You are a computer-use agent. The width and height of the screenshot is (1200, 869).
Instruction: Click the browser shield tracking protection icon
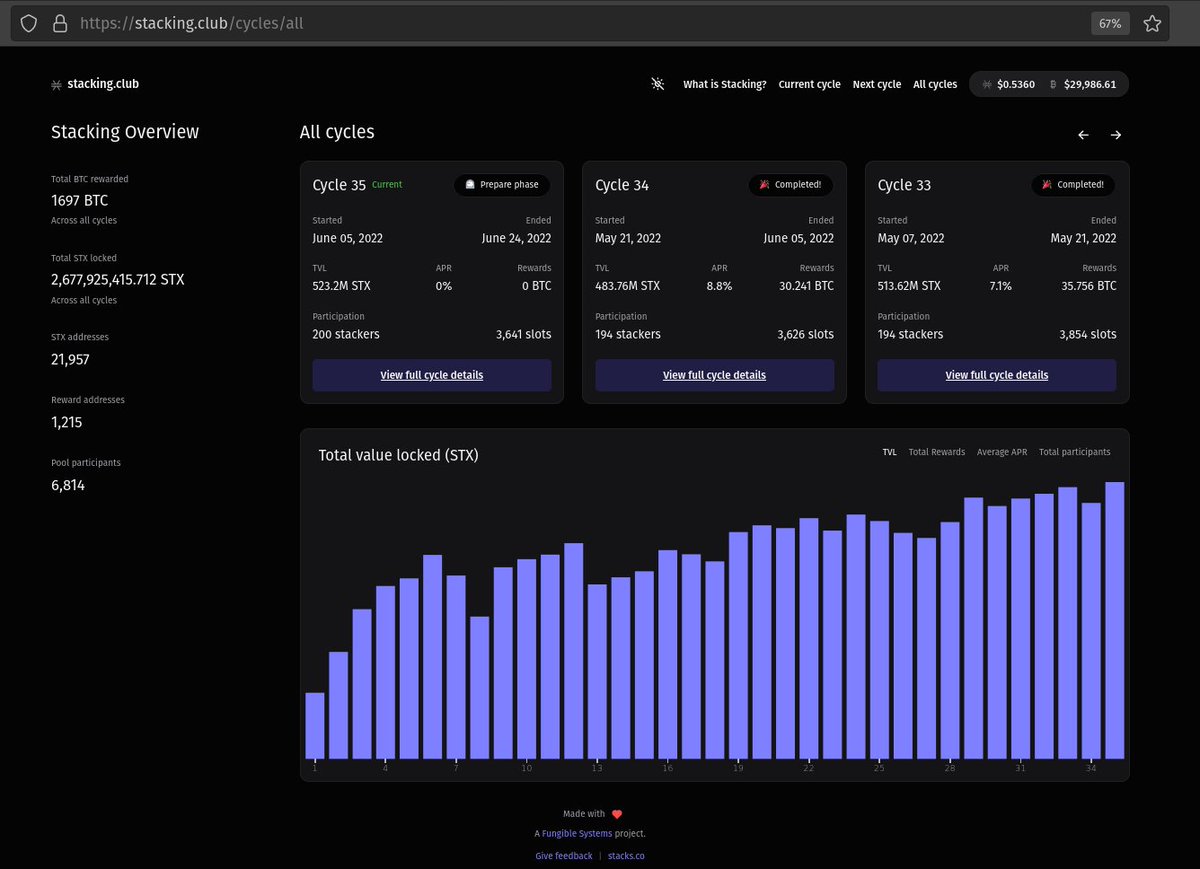[29, 22]
